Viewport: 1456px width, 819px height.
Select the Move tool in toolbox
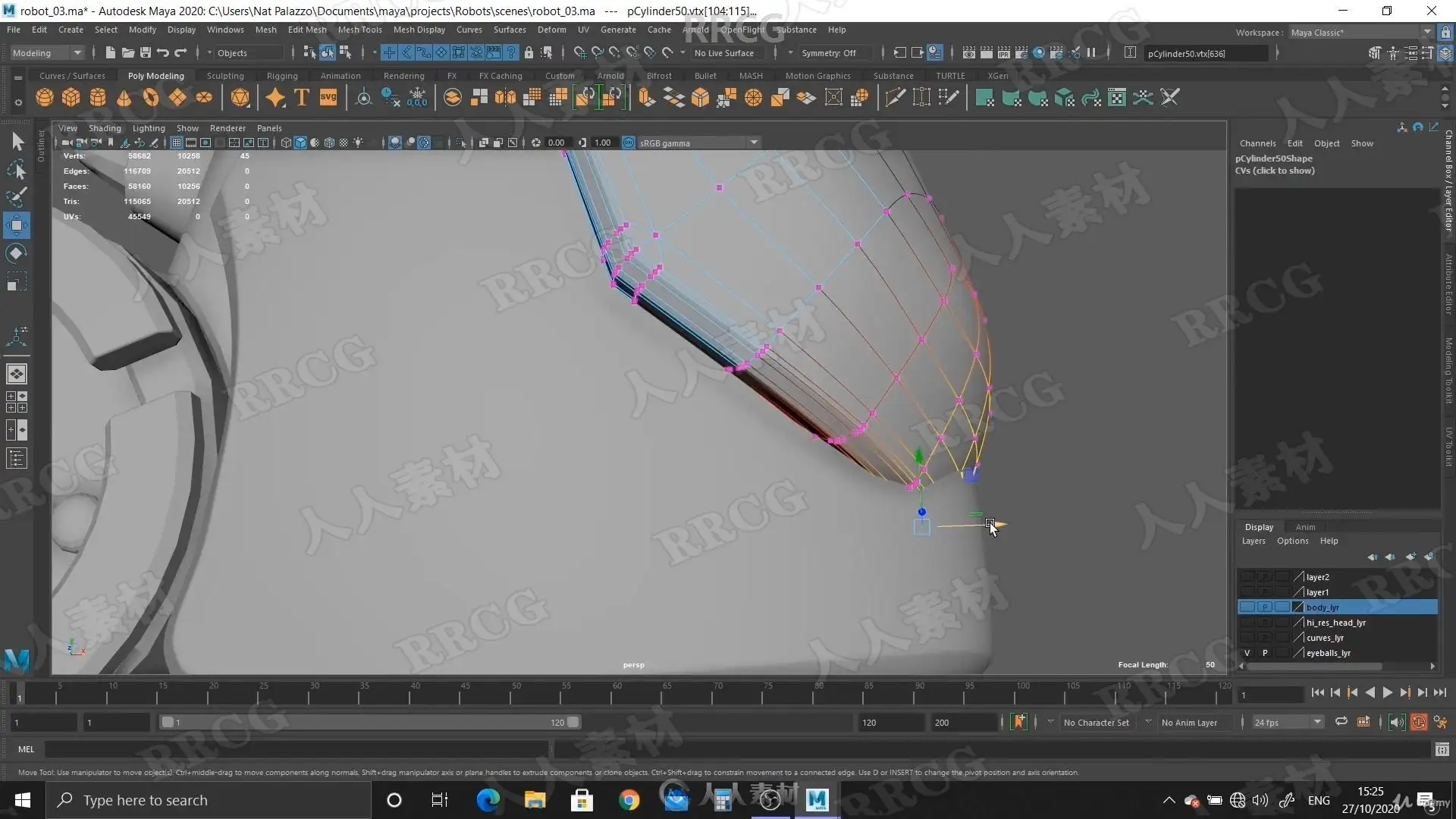[x=16, y=224]
